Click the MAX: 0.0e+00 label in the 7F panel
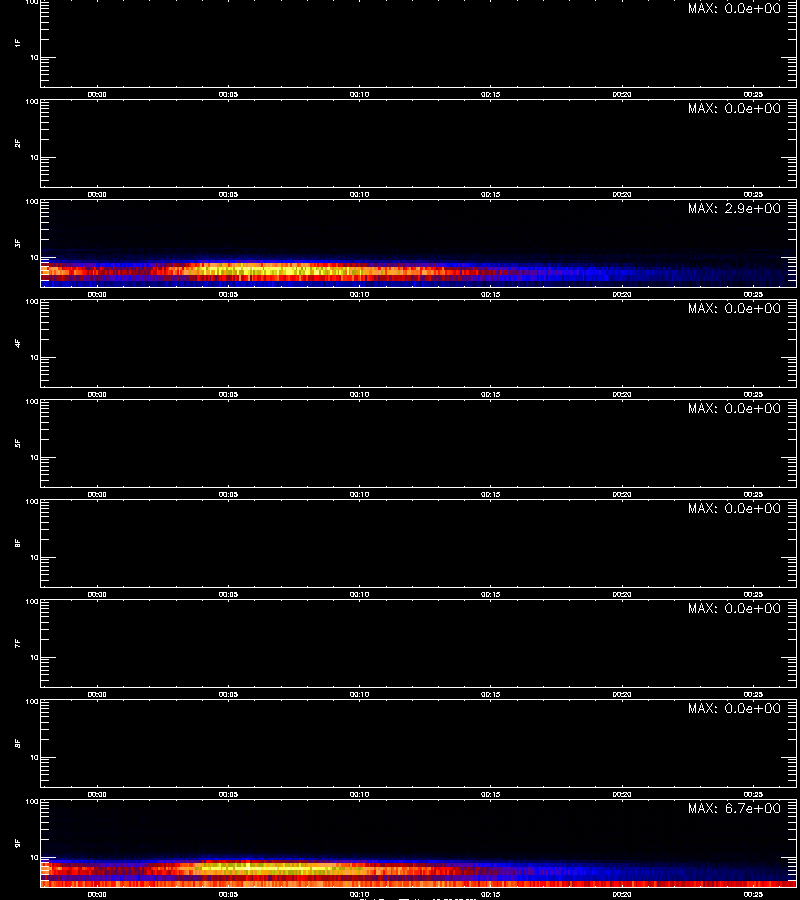The width and height of the screenshot is (800, 900). [734, 608]
